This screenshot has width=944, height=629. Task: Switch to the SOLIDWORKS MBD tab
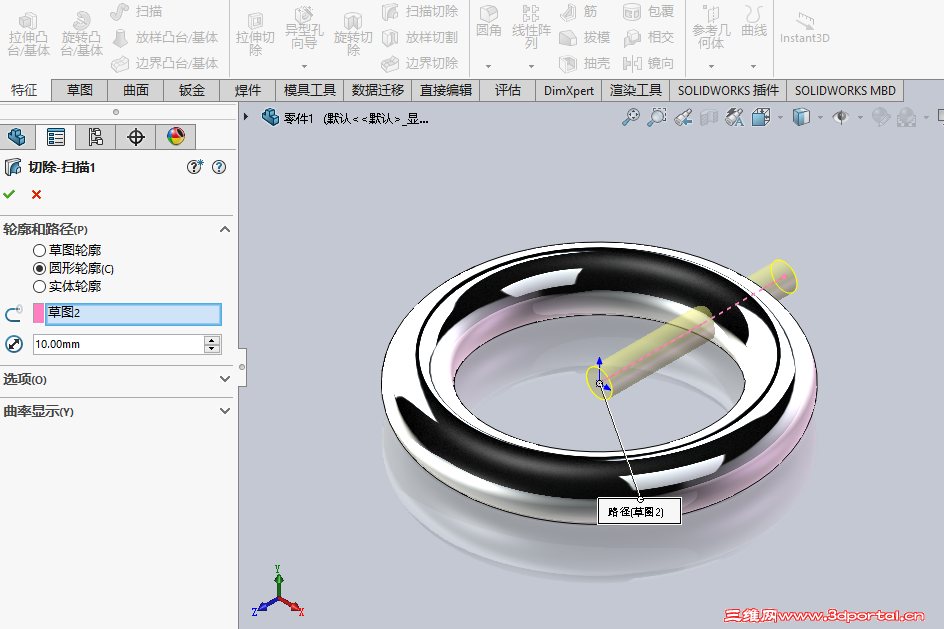(x=845, y=90)
